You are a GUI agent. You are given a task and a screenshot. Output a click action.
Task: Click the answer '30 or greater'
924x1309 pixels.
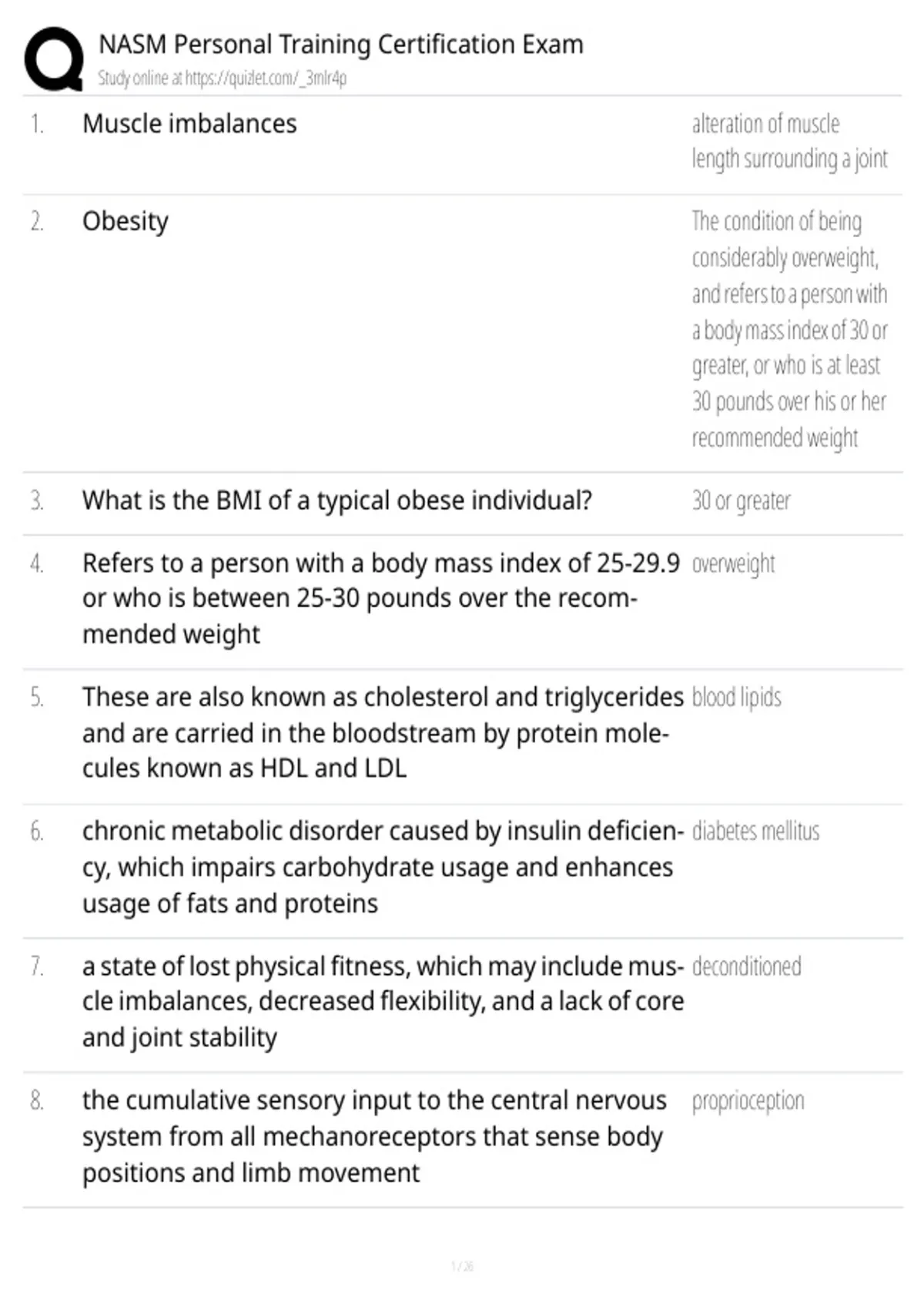741,501
